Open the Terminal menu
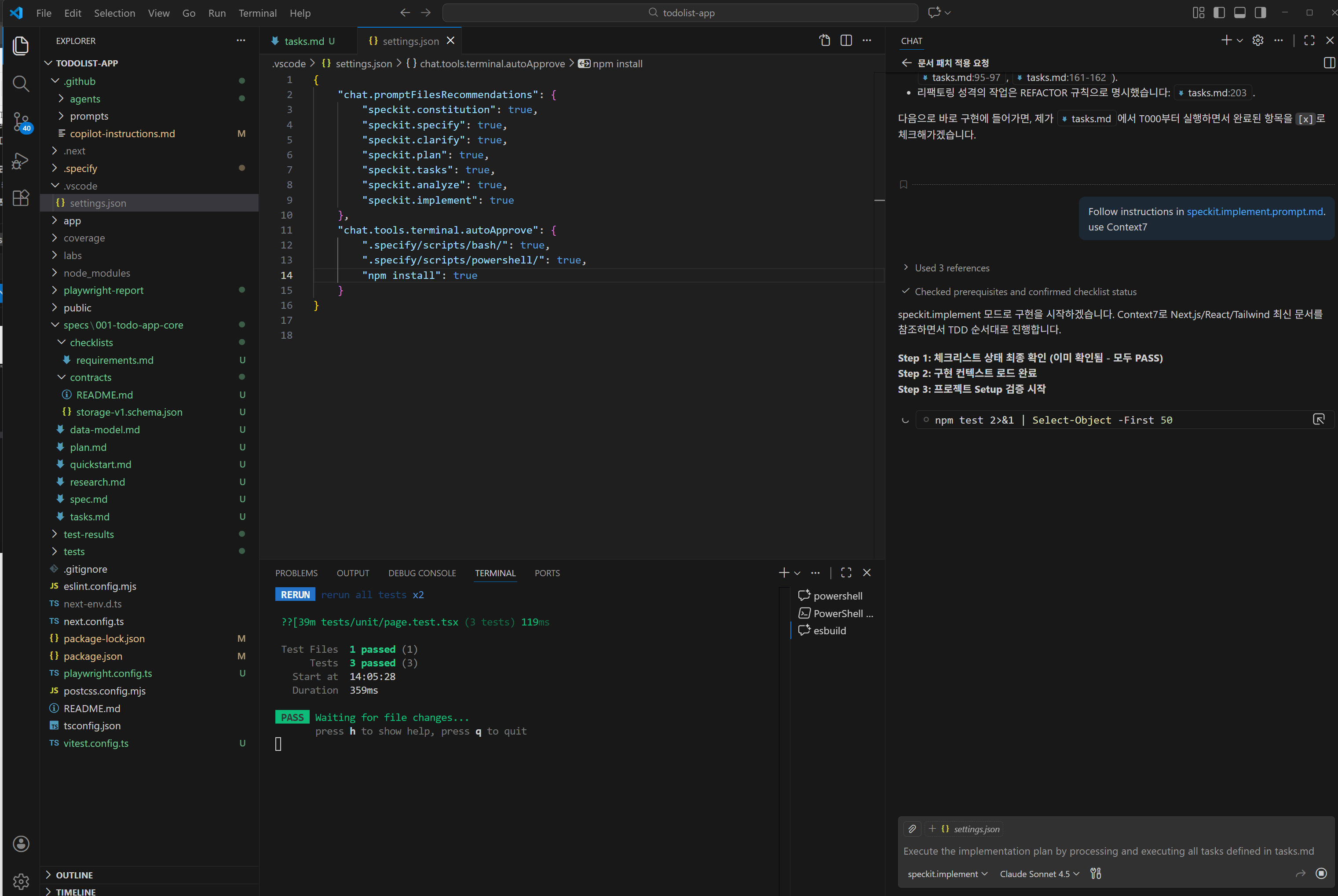 [257, 13]
